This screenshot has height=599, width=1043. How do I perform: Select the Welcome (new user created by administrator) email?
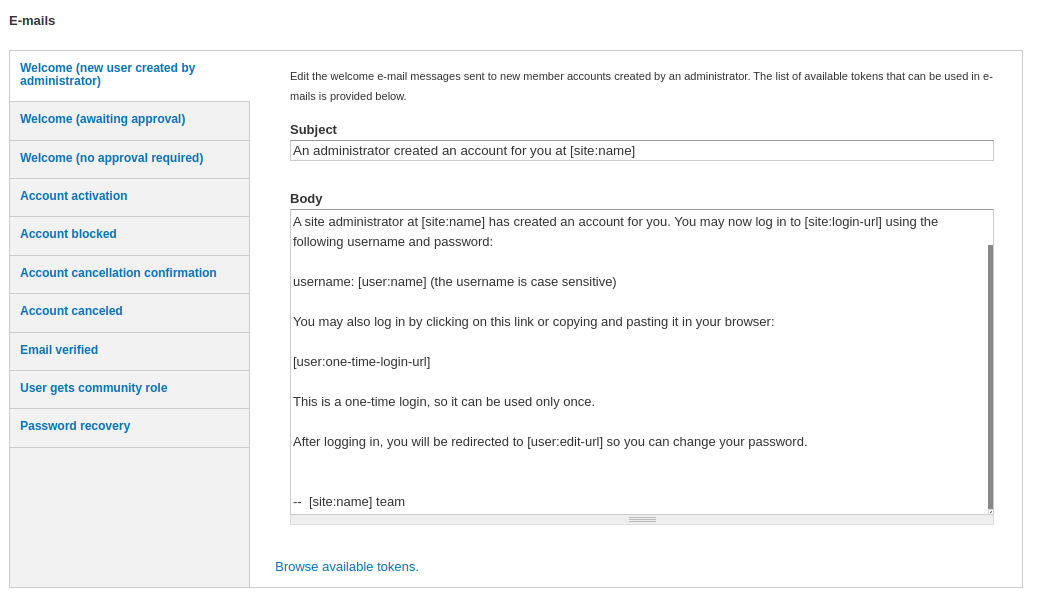pyautogui.click(x=107, y=74)
